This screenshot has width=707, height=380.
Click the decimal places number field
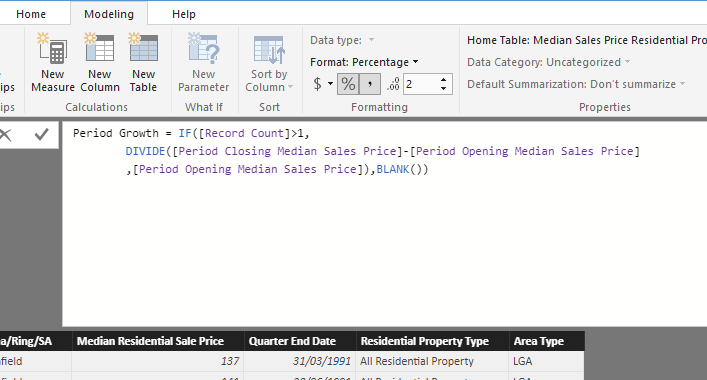tap(422, 84)
